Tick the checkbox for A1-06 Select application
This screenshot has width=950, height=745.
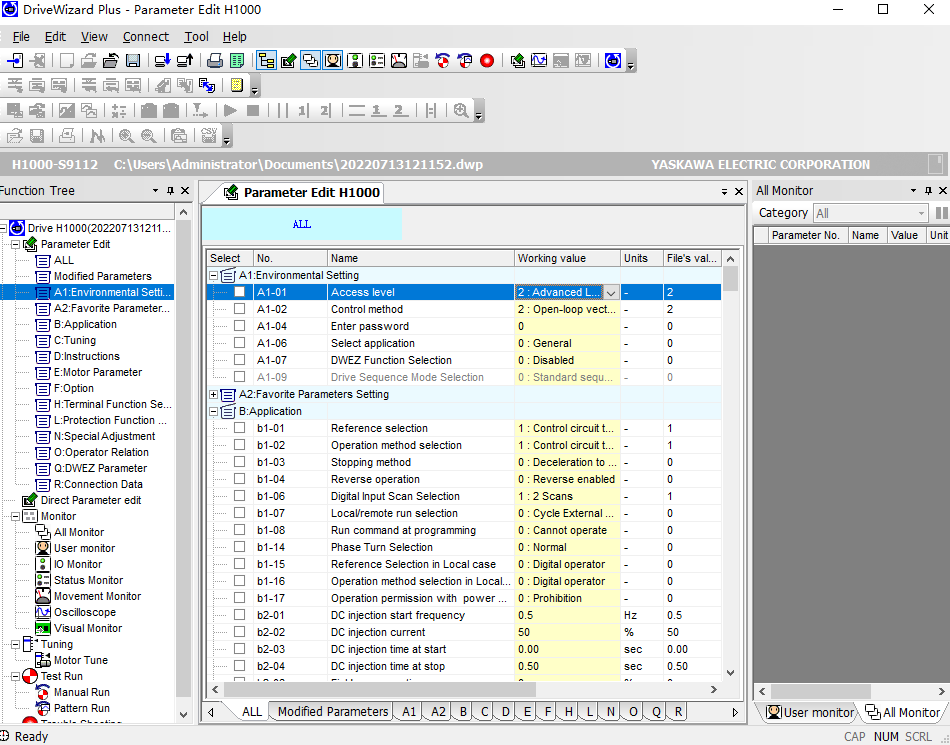click(x=240, y=343)
